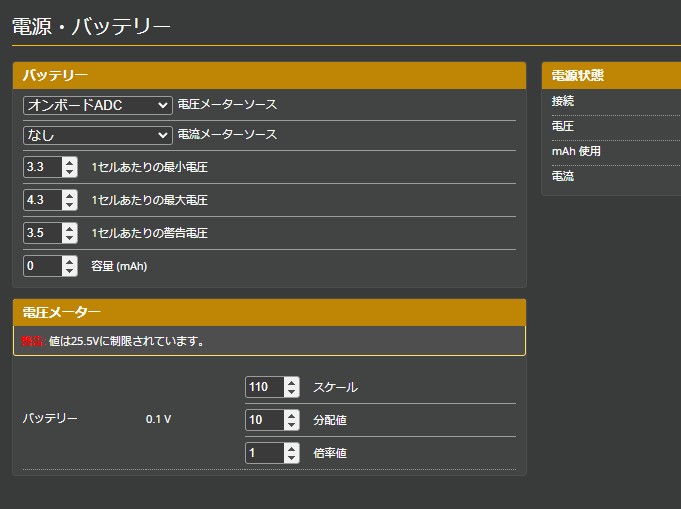Increase the スケール value with up arrow

pos(291,382)
